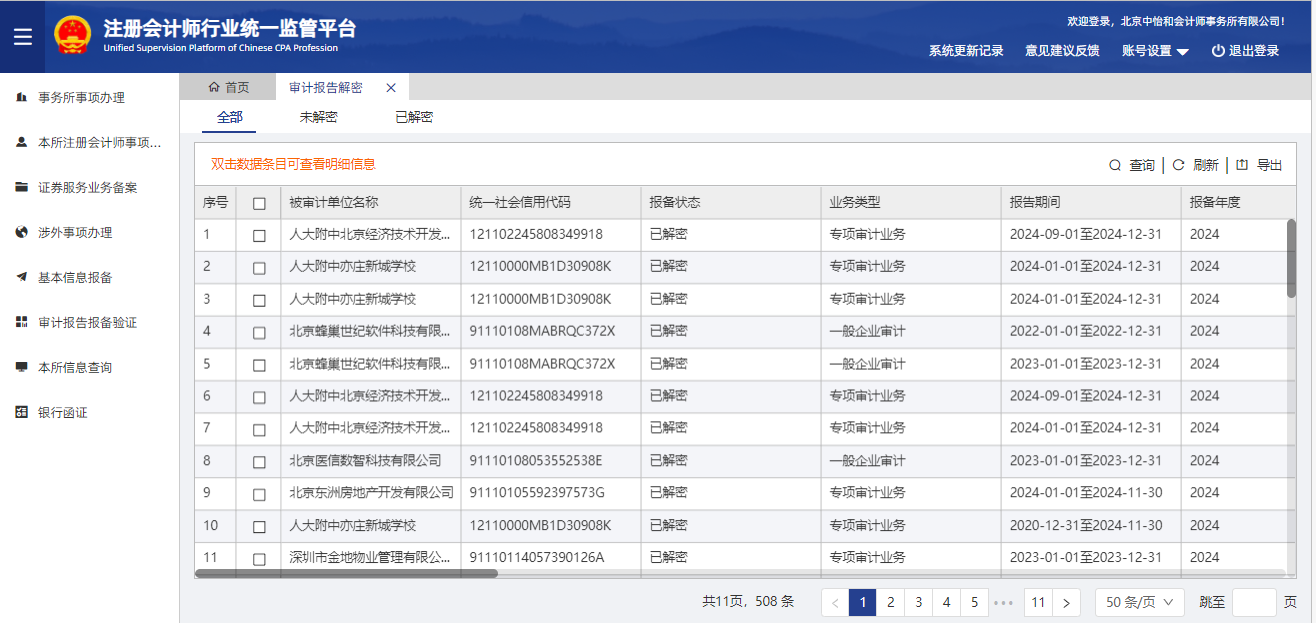Check the checkbox for row 8

(x=259, y=461)
